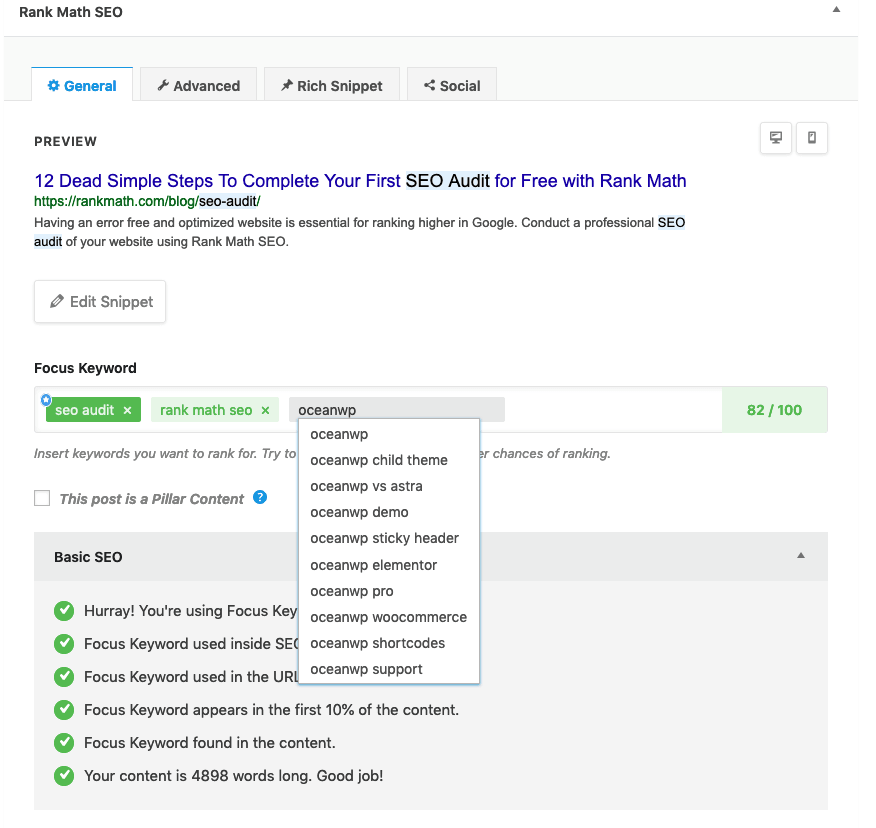The width and height of the screenshot is (876, 828).
Task: Choose suggestion oceanwp sticky header
Action: (389, 538)
